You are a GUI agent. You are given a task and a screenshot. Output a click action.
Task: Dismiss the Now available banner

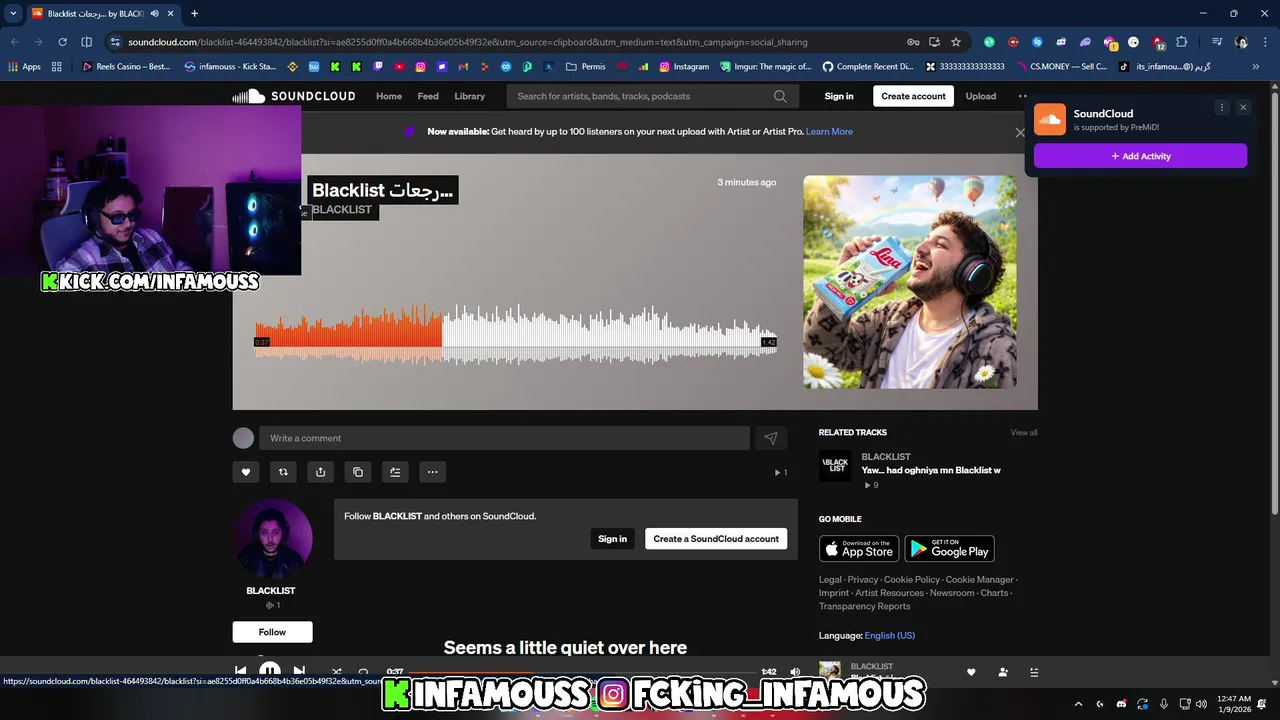(1020, 132)
